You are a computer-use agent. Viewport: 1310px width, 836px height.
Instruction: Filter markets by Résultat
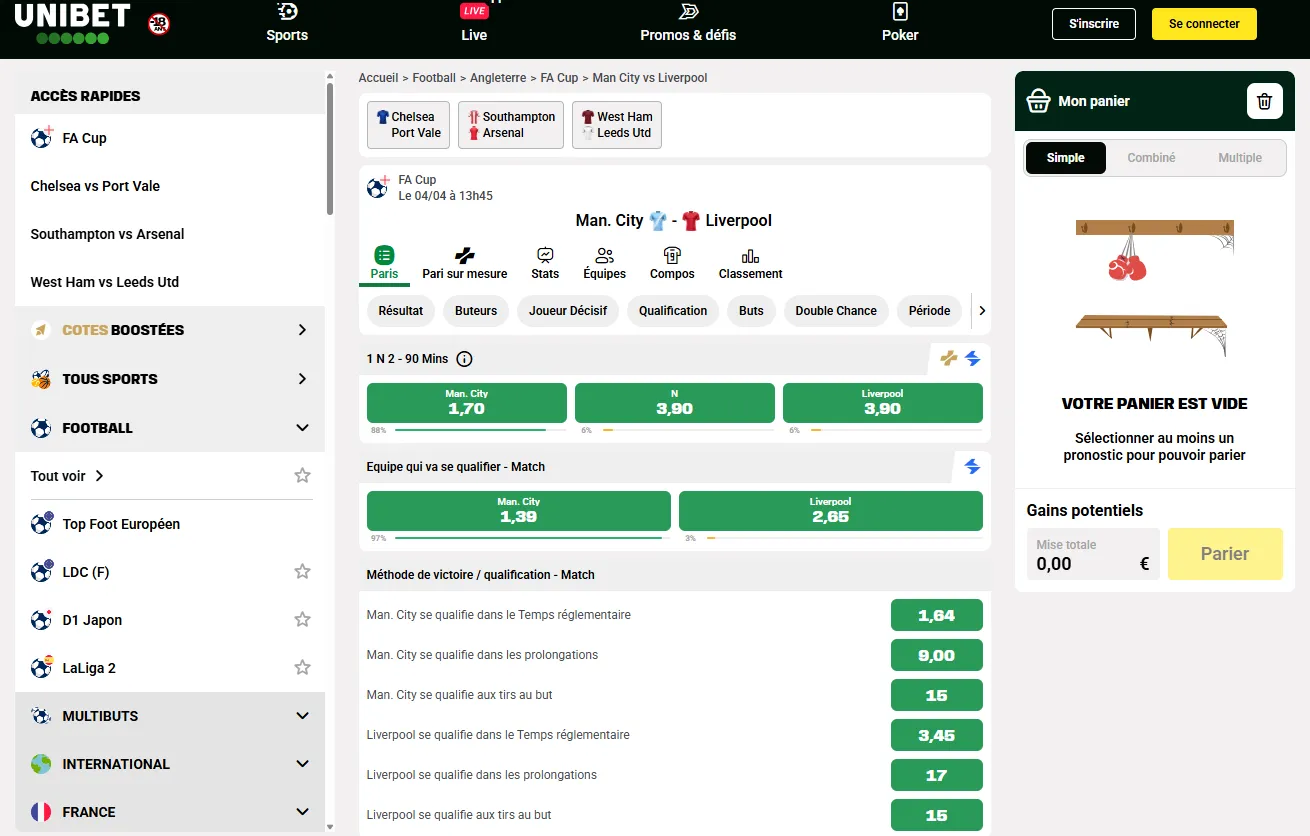pyautogui.click(x=401, y=311)
